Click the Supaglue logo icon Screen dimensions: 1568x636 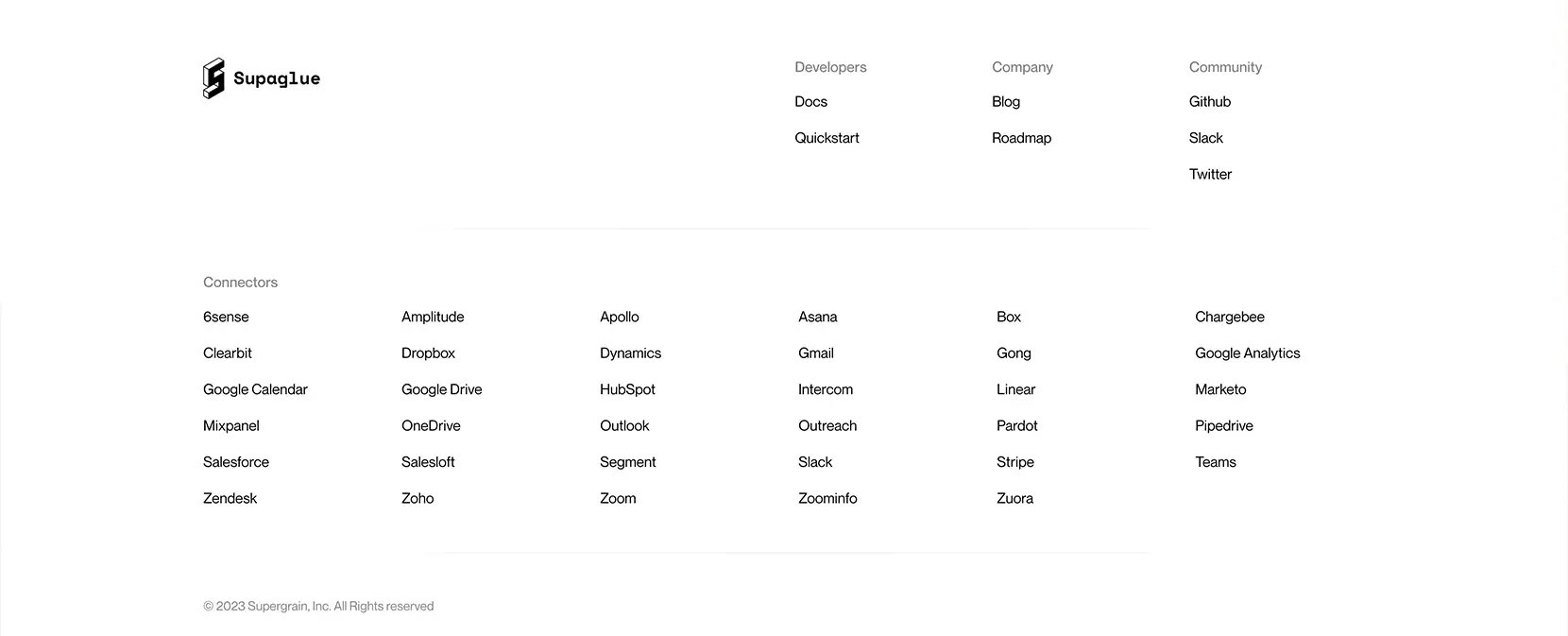point(214,78)
